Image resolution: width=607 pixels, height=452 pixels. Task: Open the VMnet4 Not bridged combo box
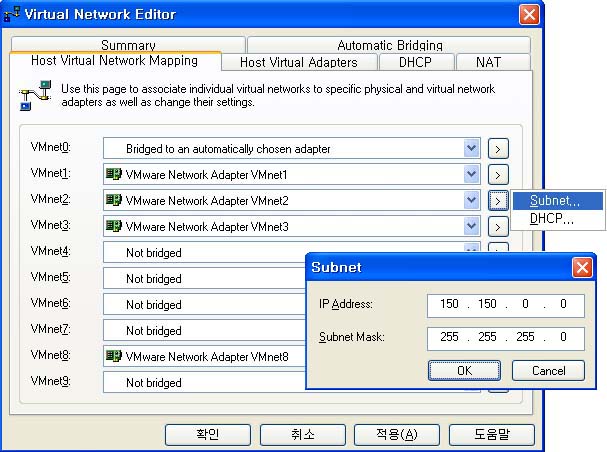204,252
